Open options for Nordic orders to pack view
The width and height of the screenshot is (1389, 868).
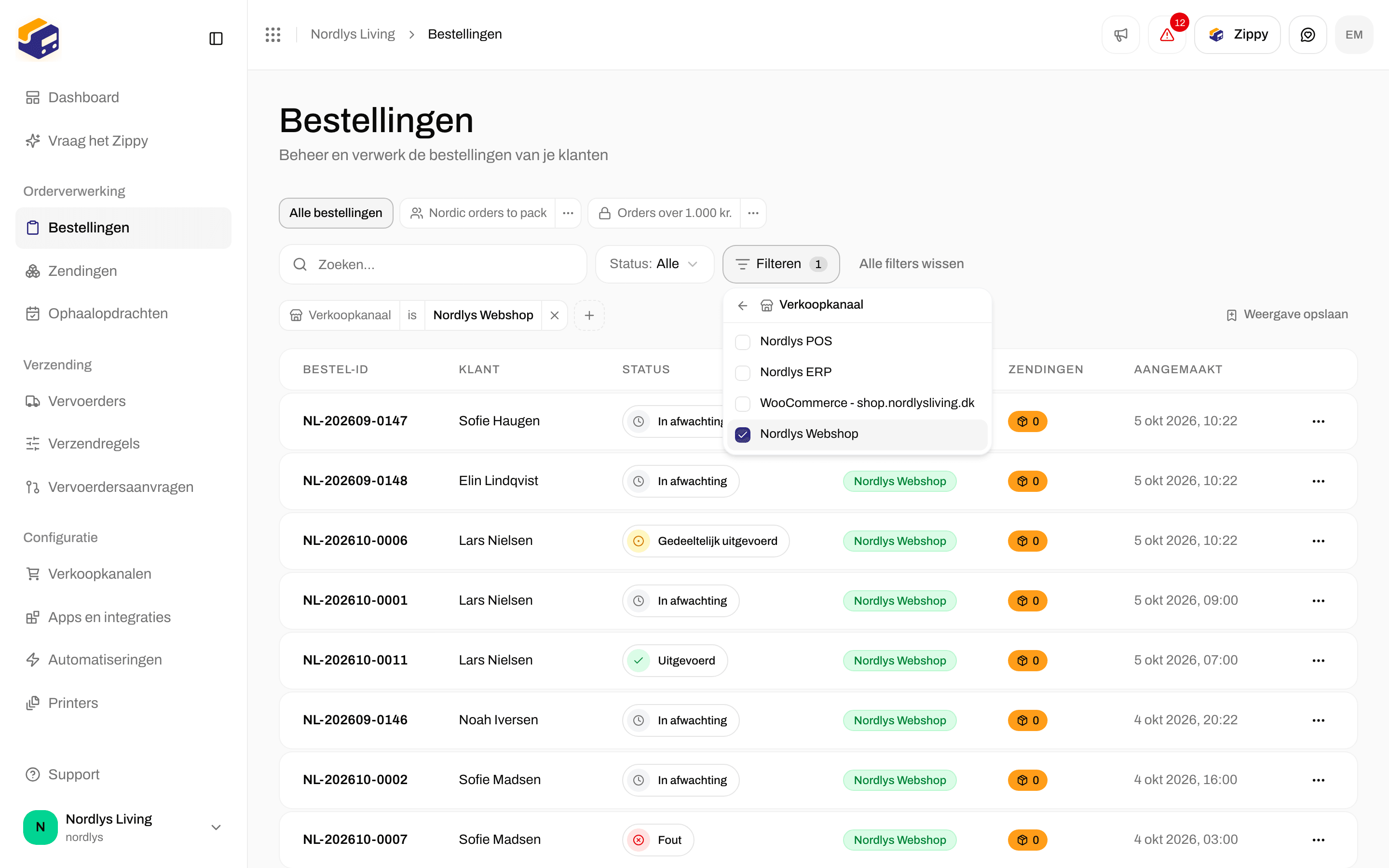568,213
